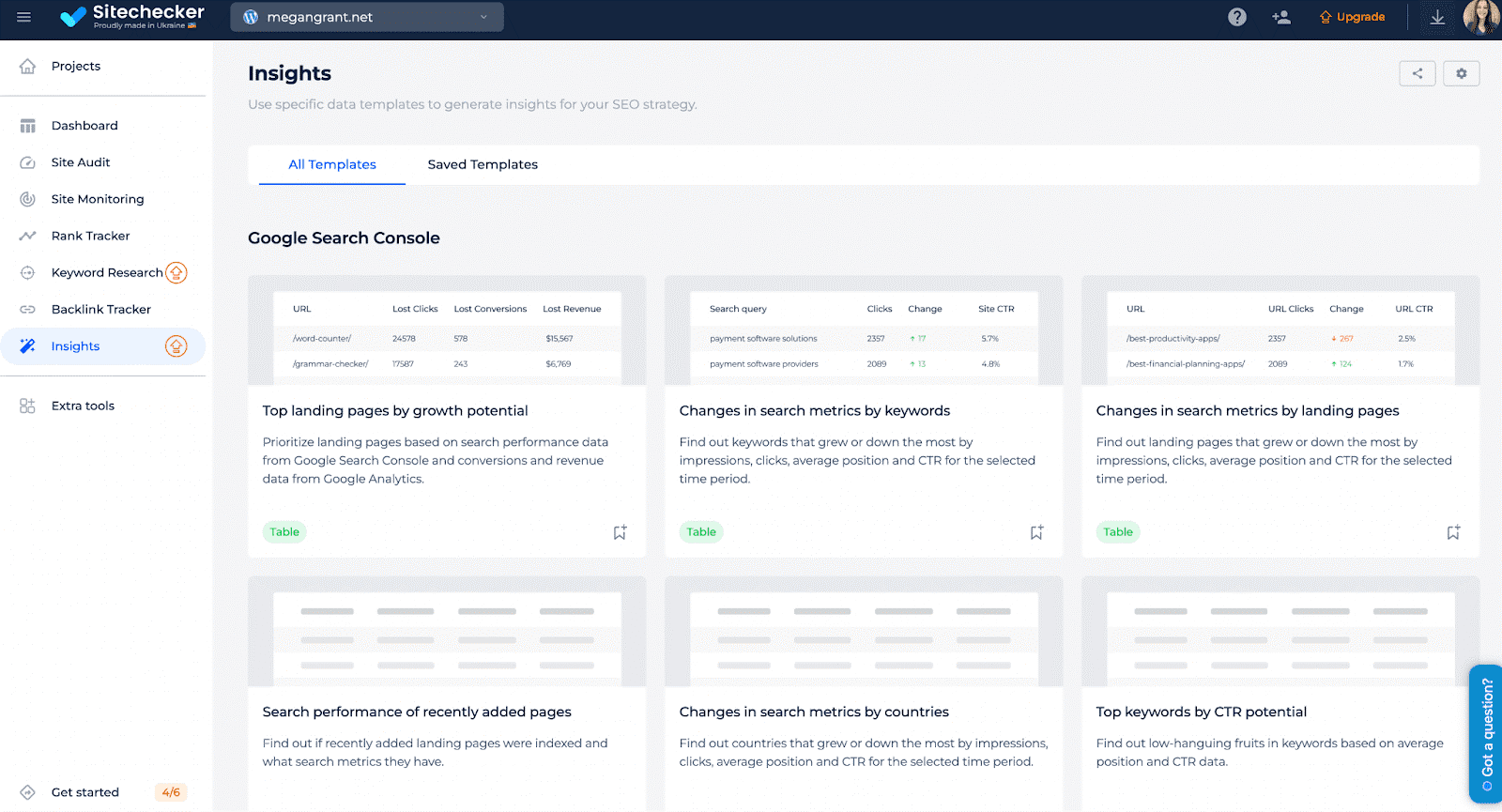Image resolution: width=1502 pixels, height=812 pixels.
Task: Open Changes in search metrics by landing pages
Action: pos(1248,410)
